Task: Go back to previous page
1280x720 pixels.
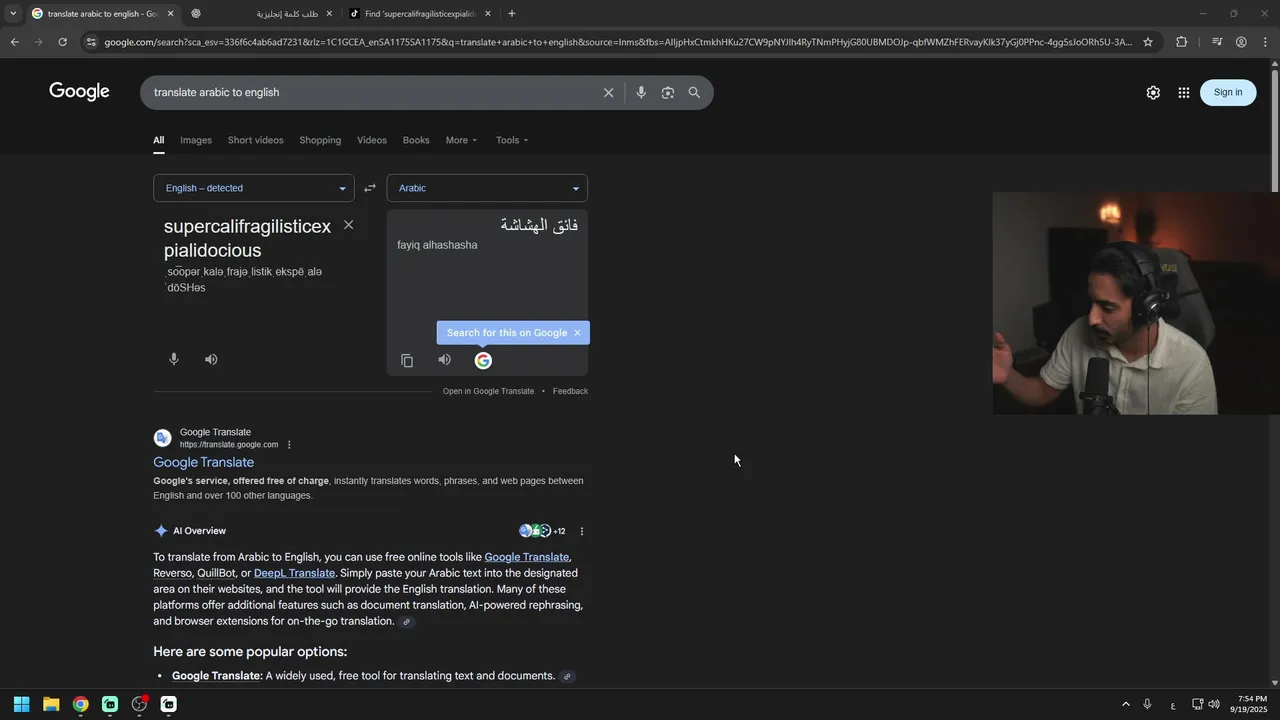Action: pyautogui.click(x=14, y=42)
